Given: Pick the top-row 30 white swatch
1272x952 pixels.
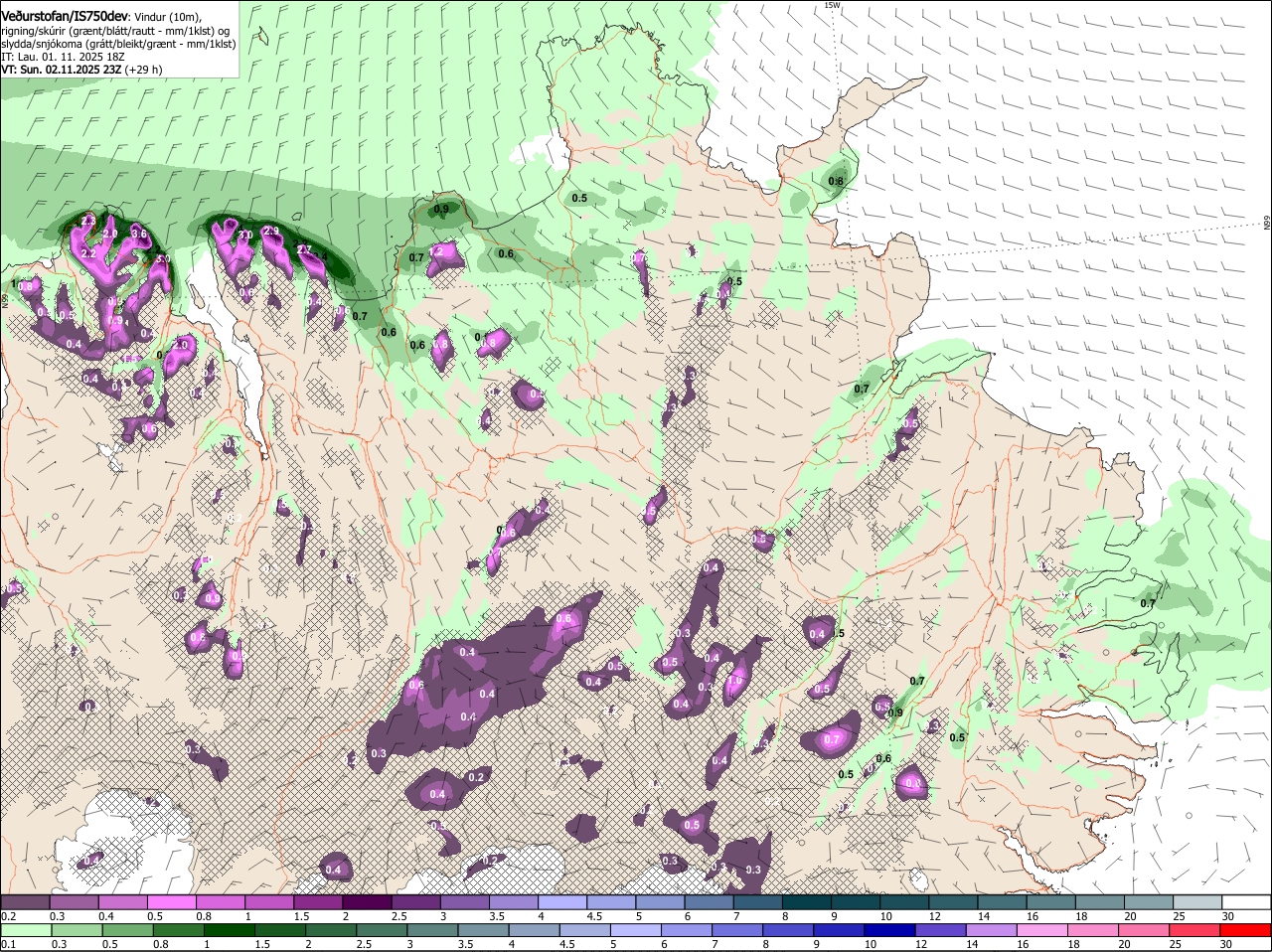Looking at the screenshot, I should click(x=1246, y=901).
